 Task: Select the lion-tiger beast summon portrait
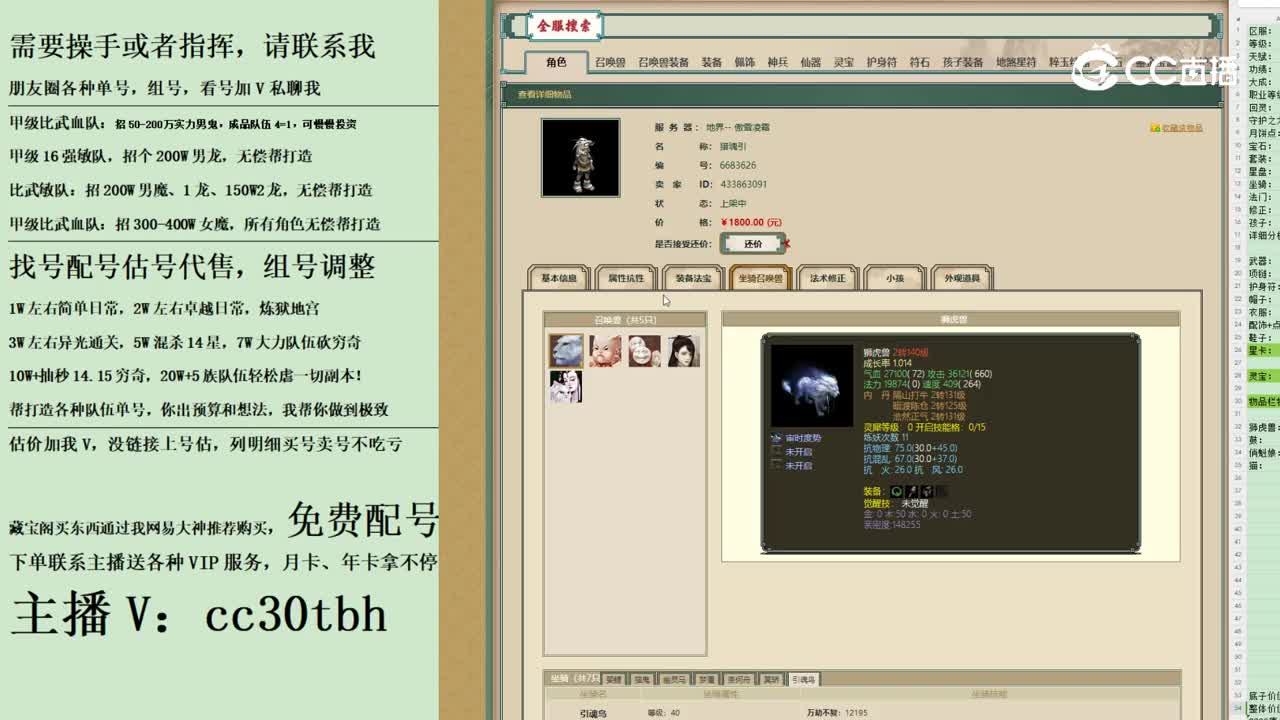pos(565,351)
